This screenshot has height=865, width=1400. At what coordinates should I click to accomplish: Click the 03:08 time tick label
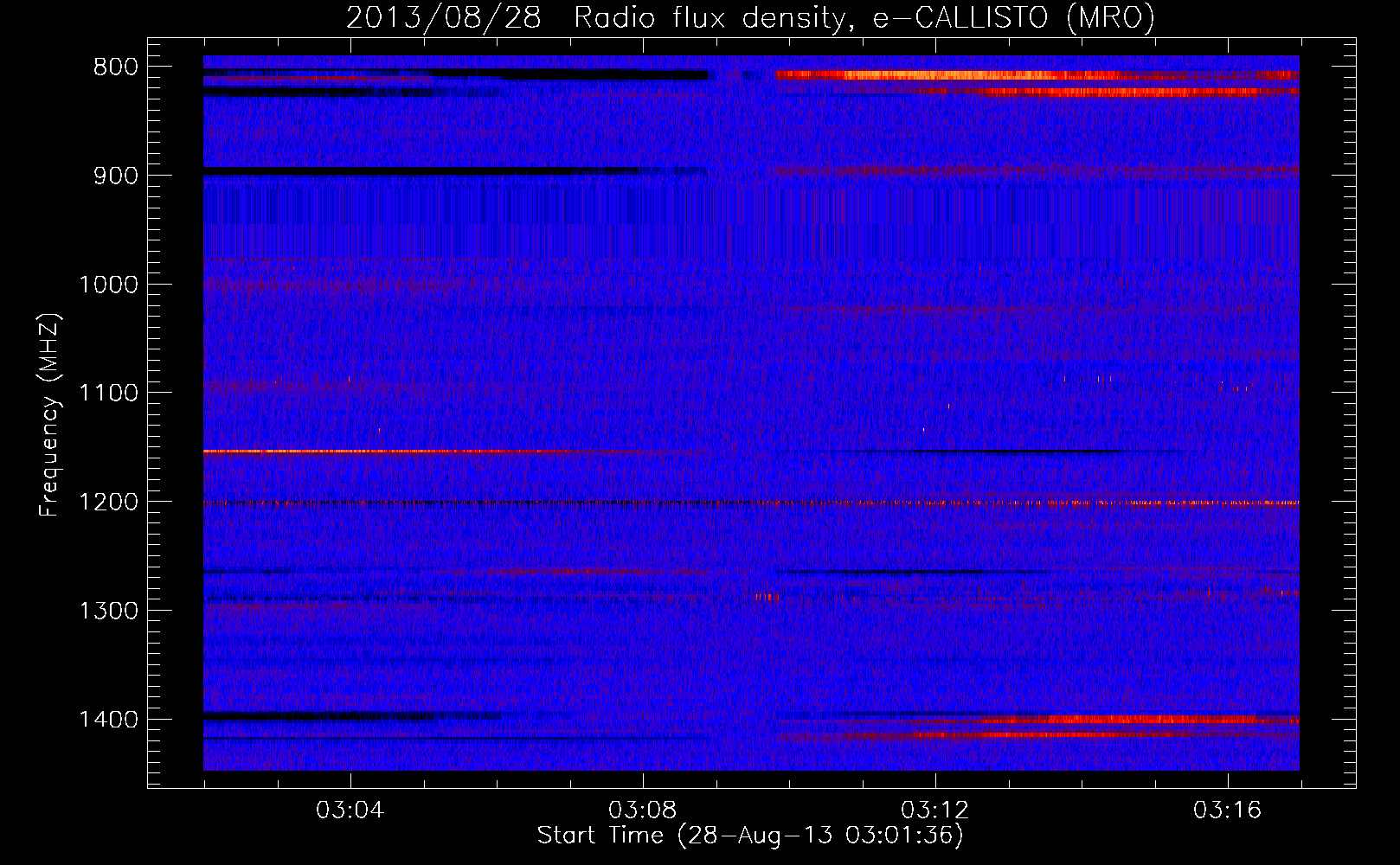[643, 811]
